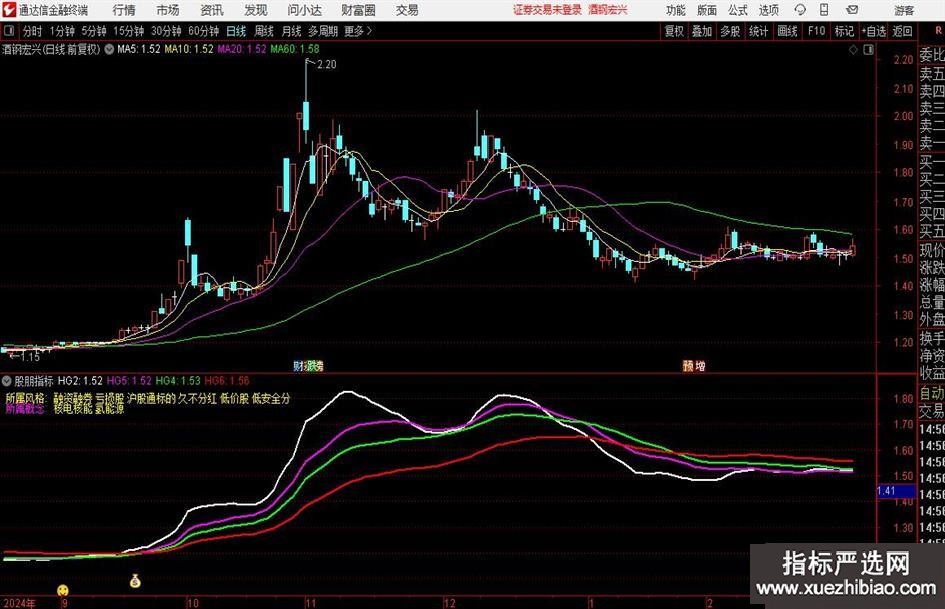
Task: Expand the main chart indicator dropdown arrow
Action: pyautogui.click(x=109, y=49)
